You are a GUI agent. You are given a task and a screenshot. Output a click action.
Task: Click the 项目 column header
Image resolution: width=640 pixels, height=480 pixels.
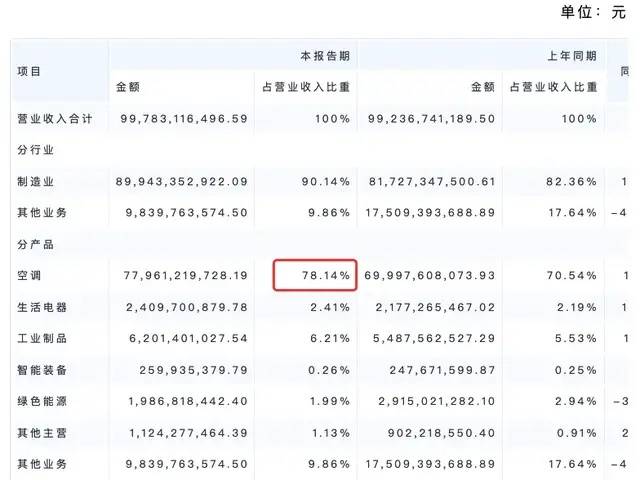click(x=30, y=71)
